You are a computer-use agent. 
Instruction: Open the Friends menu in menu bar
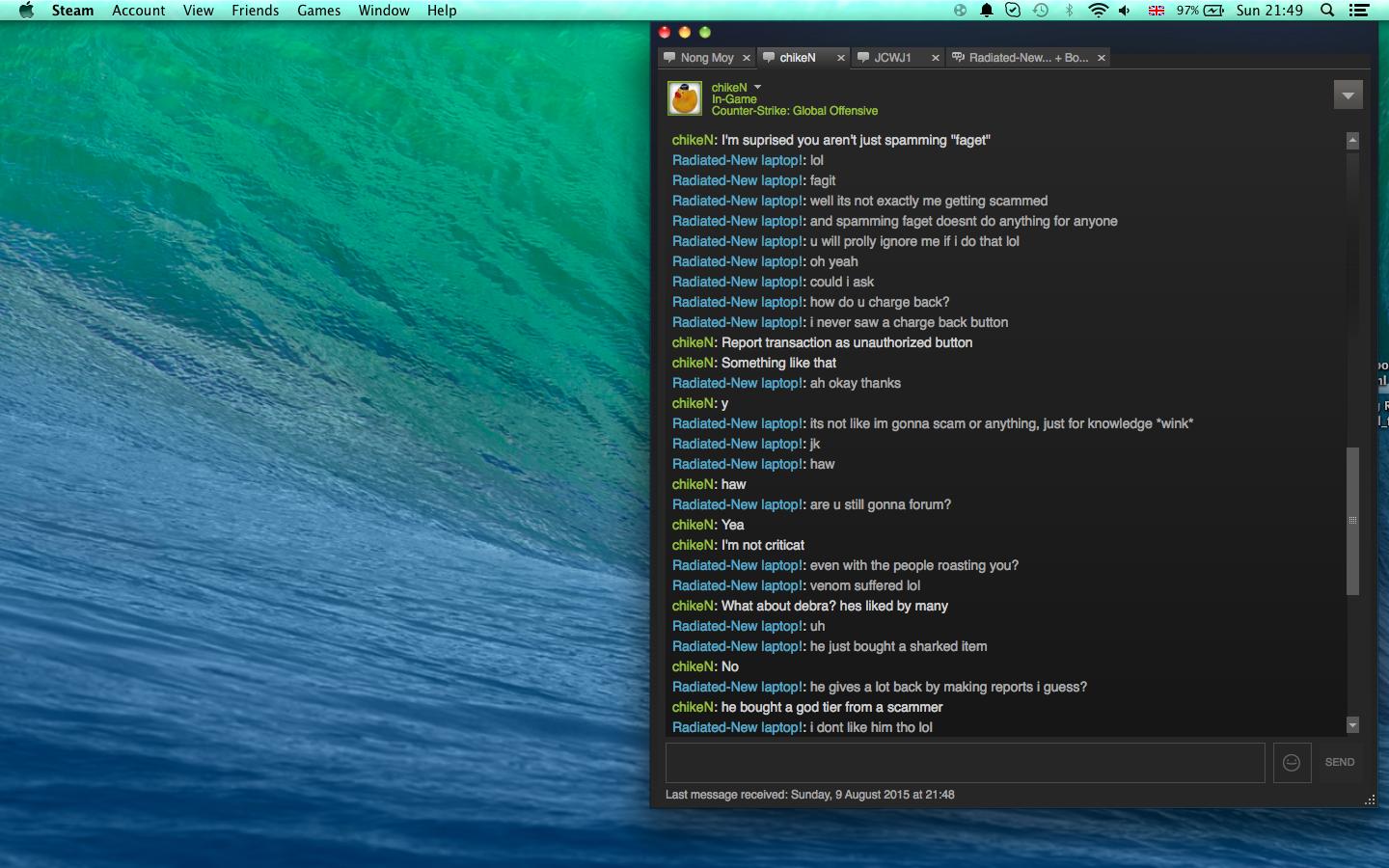pyautogui.click(x=255, y=11)
